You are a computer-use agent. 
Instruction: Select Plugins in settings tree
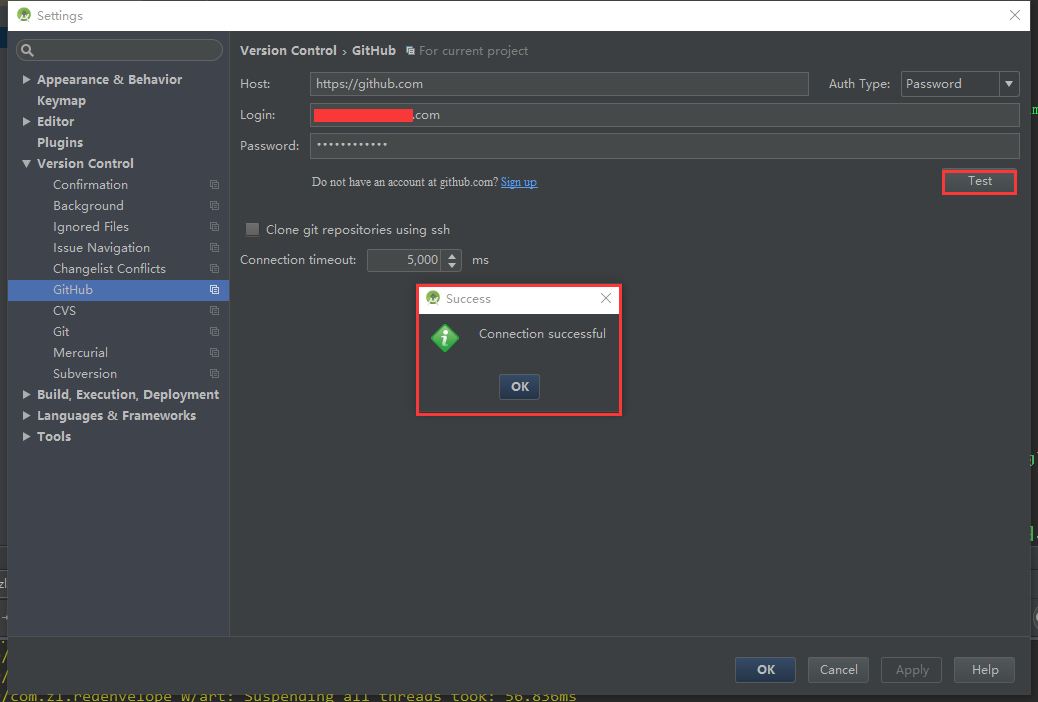pos(60,142)
